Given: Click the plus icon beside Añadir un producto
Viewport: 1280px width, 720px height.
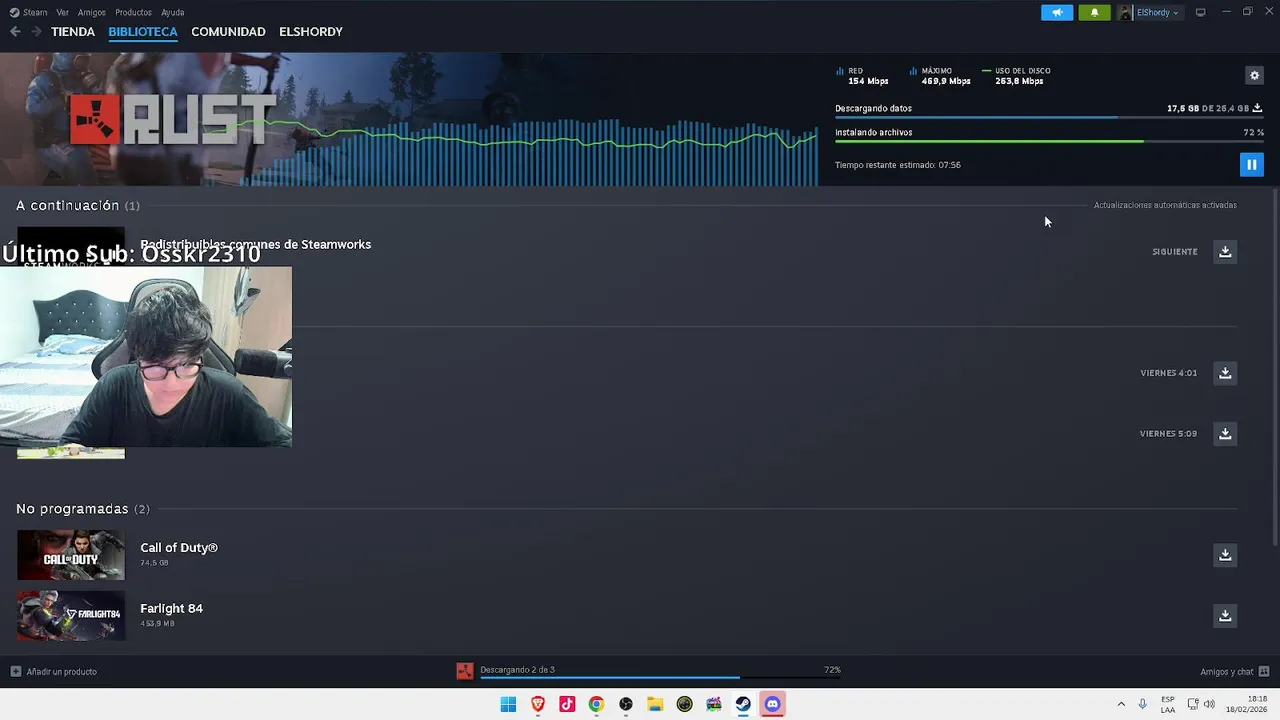Looking at the screenshot, I should [16, 672].
